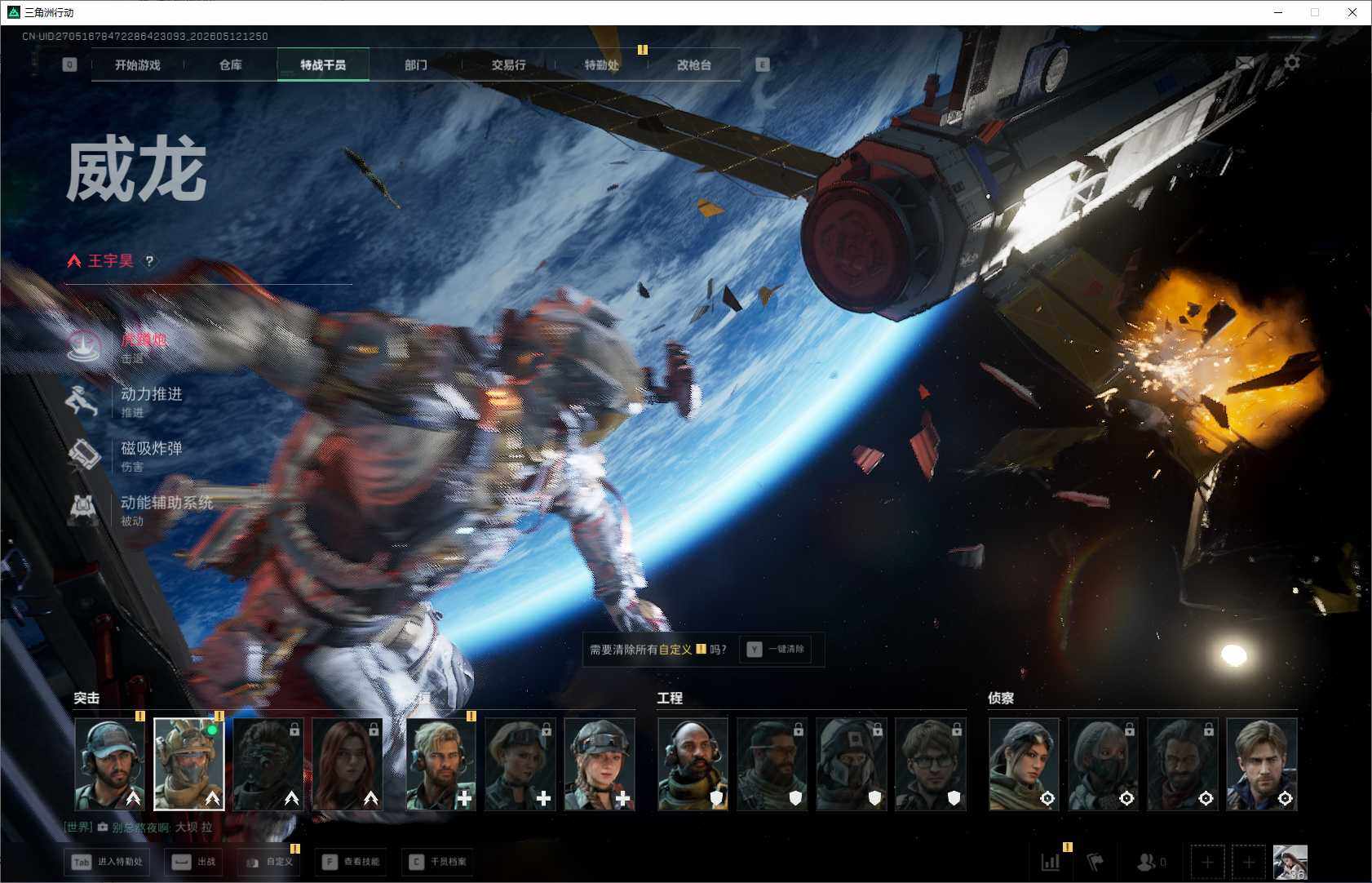The height and width of the screenshot is (883, 1372).
Task: Click the 一键清除 button
Action: (776, 650)
